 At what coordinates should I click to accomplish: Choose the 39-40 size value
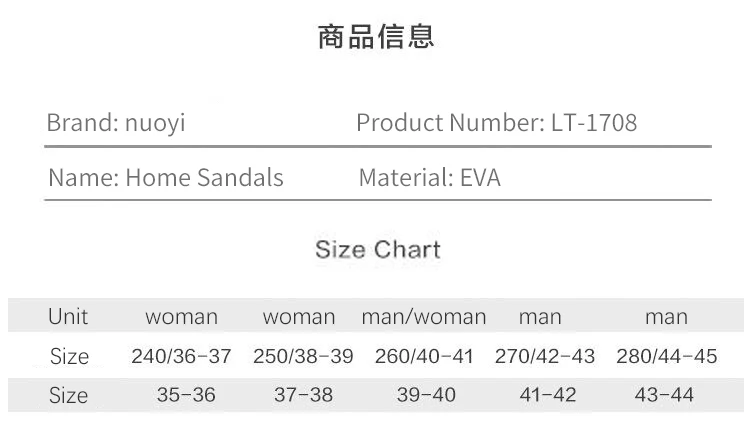tap(426, 395)
